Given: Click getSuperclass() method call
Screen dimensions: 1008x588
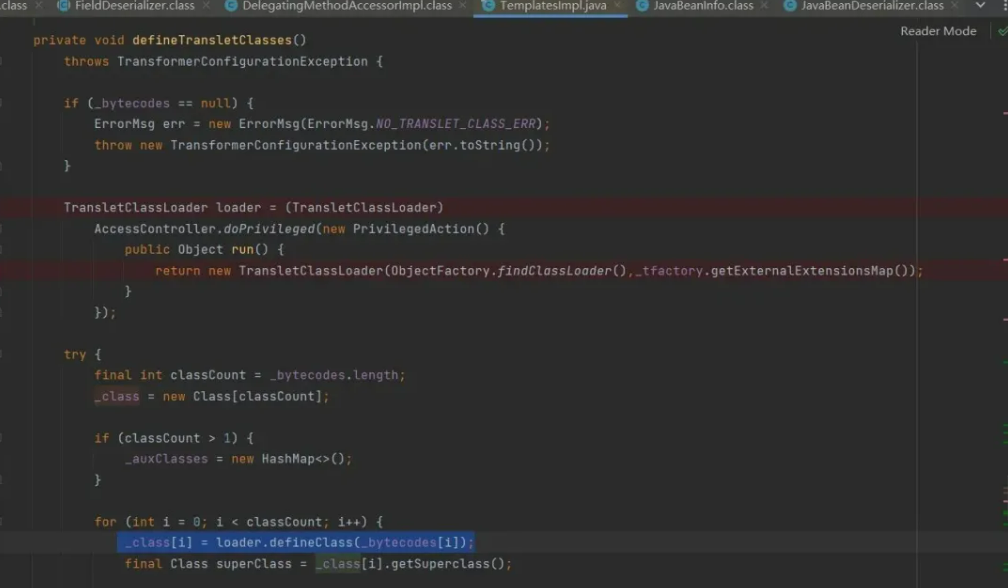Looking at the screenshot, I should click(447, 564).
